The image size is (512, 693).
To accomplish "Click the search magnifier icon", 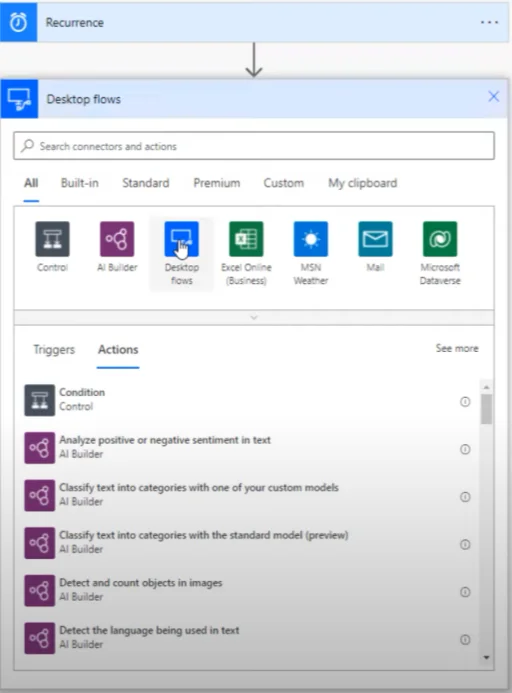I will coord(27,145).
